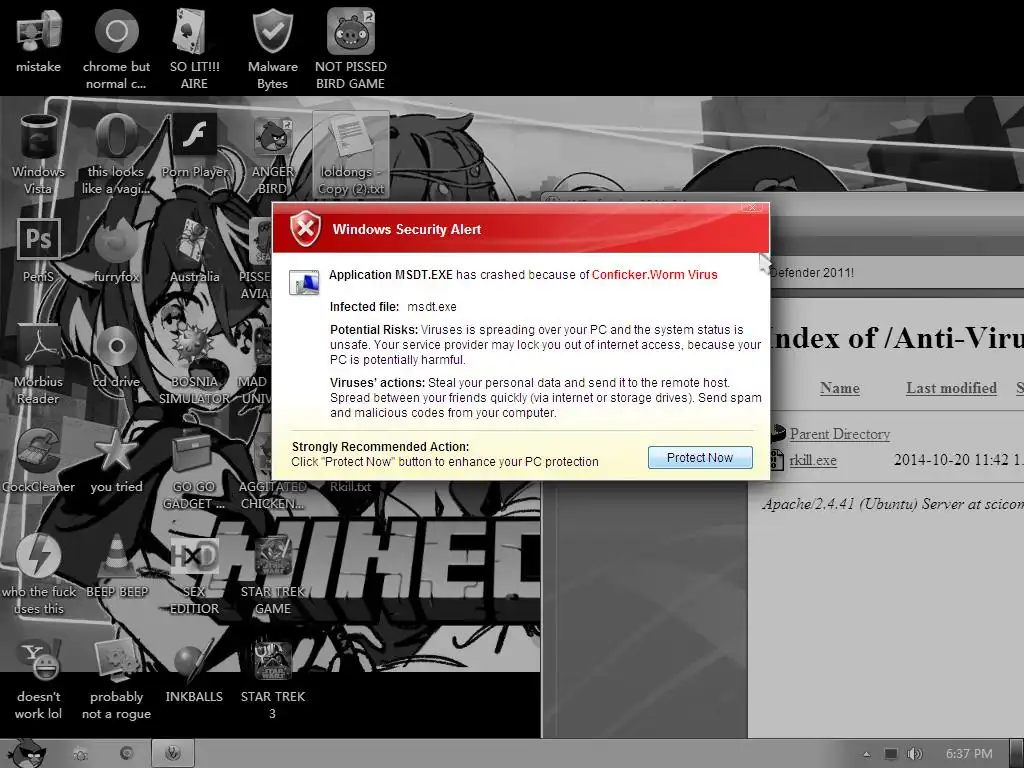Launch the 'NOT PISSED BIRD GAME' icon

351,33
